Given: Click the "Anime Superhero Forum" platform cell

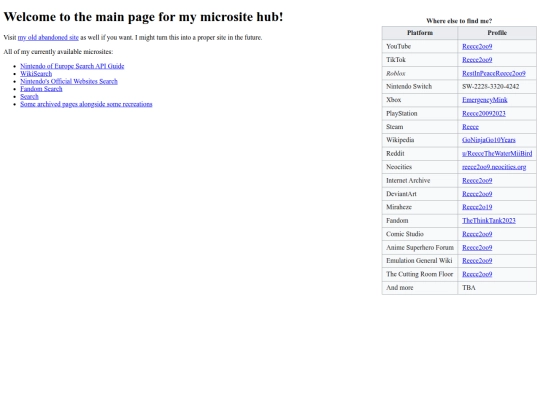Looking at the screenshot, I should point(420,247).
